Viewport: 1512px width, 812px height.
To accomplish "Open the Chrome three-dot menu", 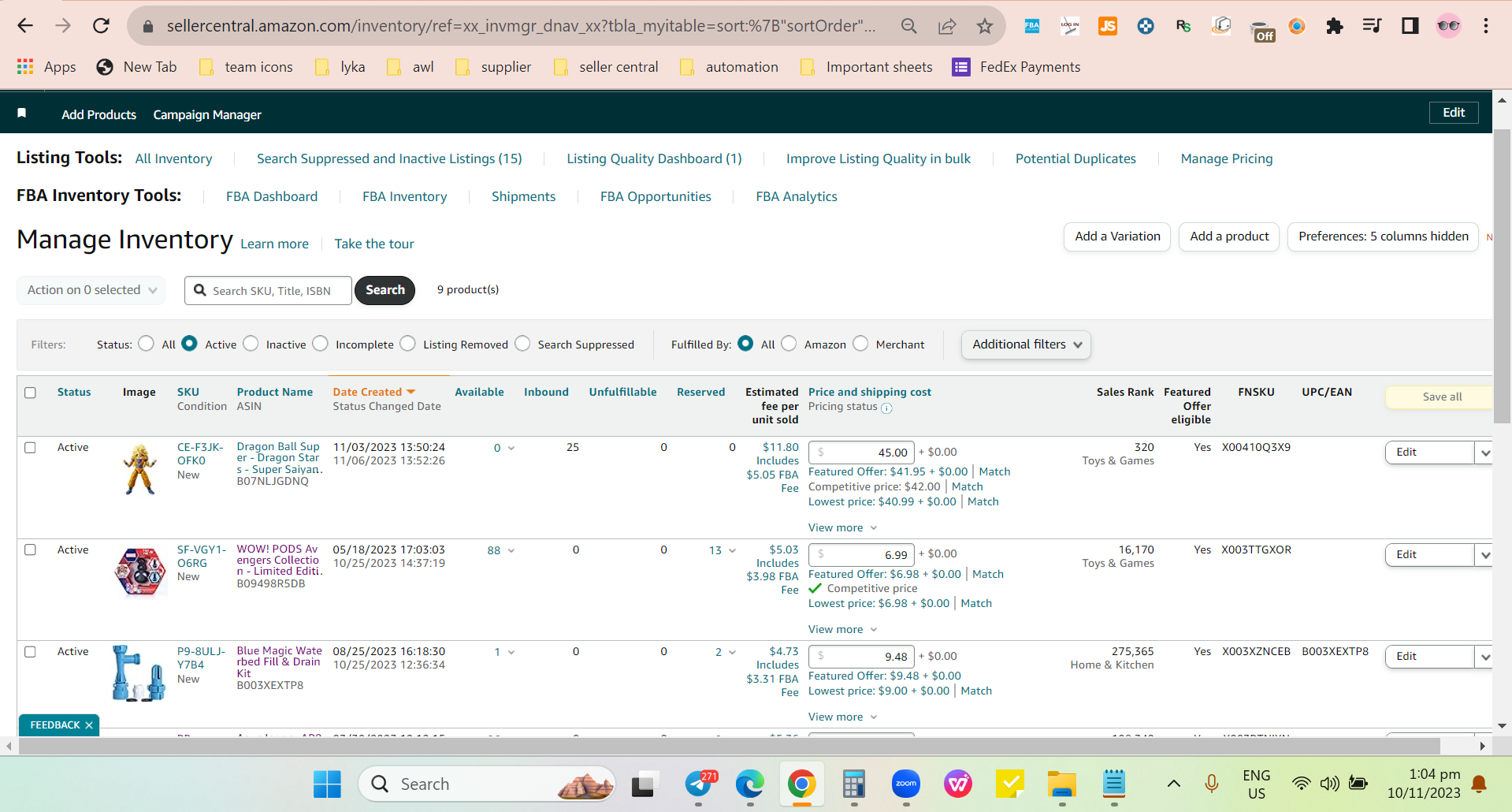I will click(1486, 26).
